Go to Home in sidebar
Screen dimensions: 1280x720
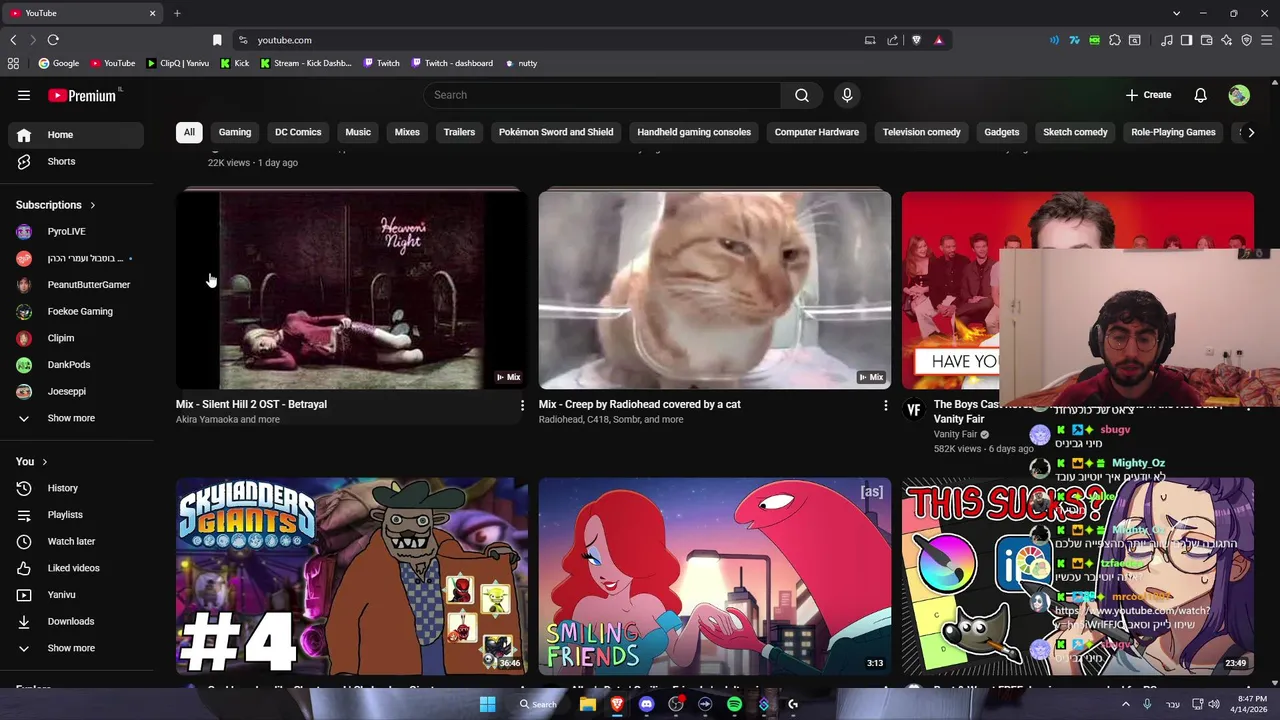click(76, 135)
